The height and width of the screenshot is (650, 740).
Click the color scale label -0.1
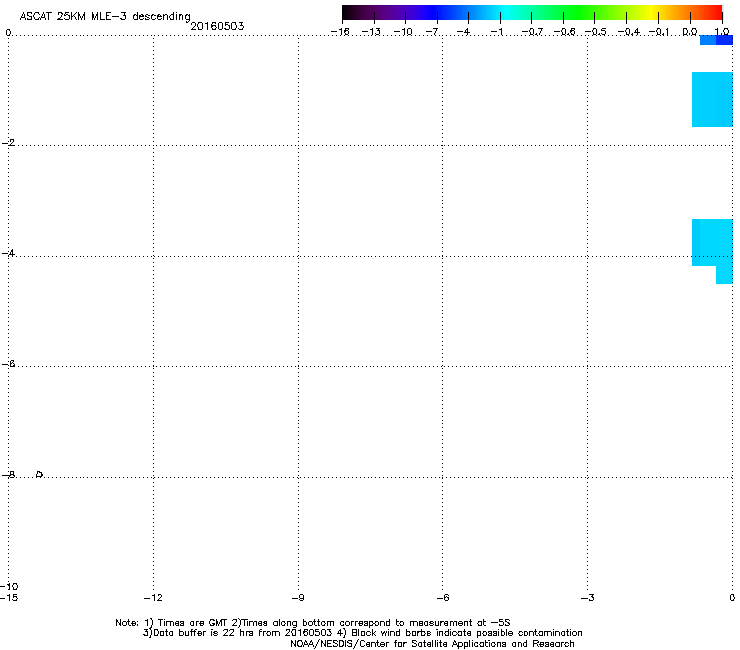click(x=659, y=32)
